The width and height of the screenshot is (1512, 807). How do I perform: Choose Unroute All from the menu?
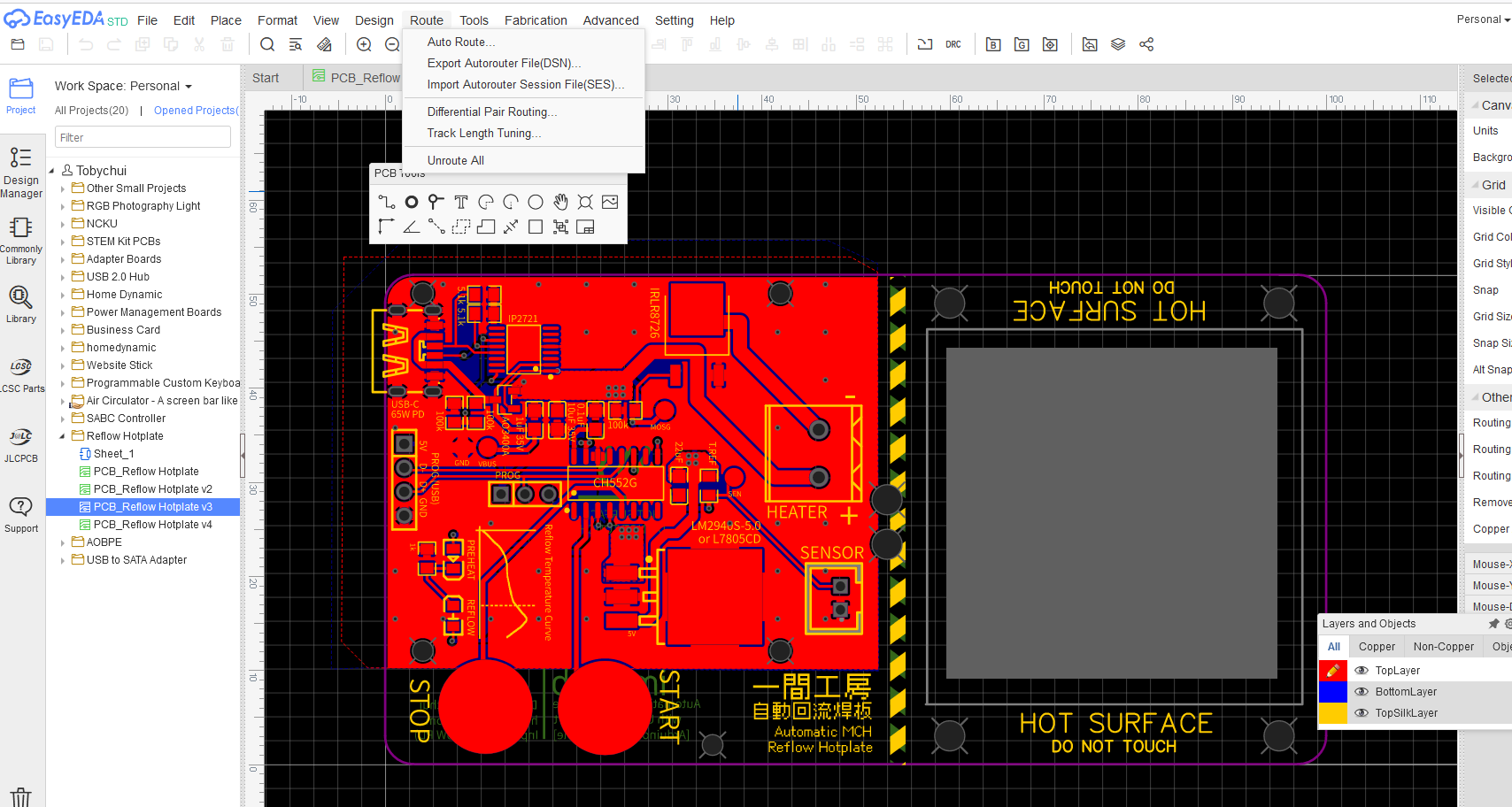[x=456, y=160]
